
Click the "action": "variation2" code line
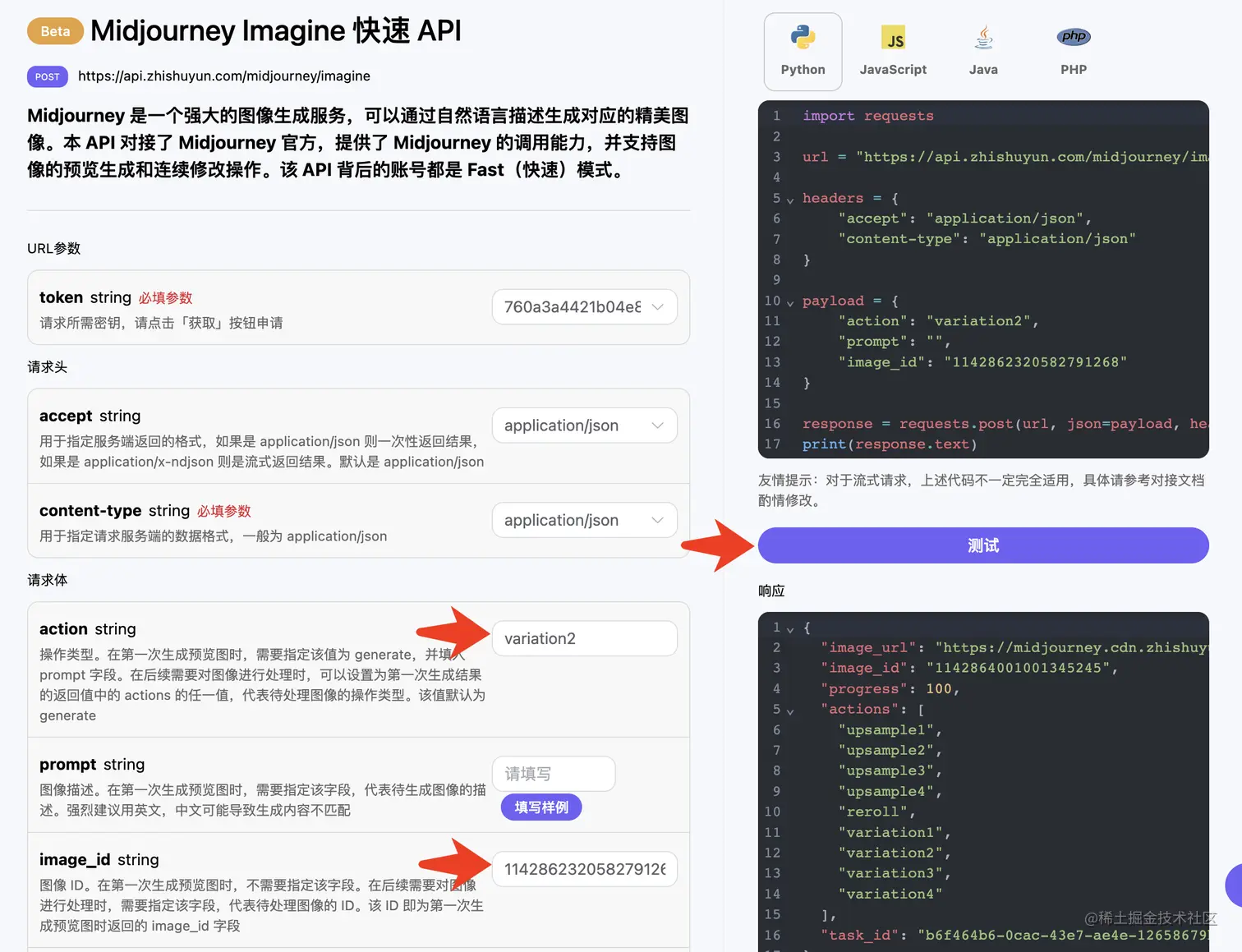(938, 321)
